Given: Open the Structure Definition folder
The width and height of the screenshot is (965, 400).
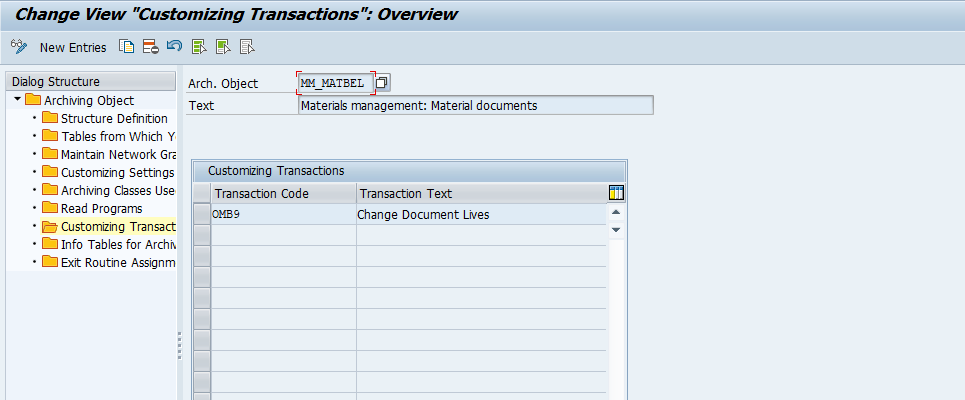Looking at the screenshot, I should pyautogui.click(x=114, y=118).
